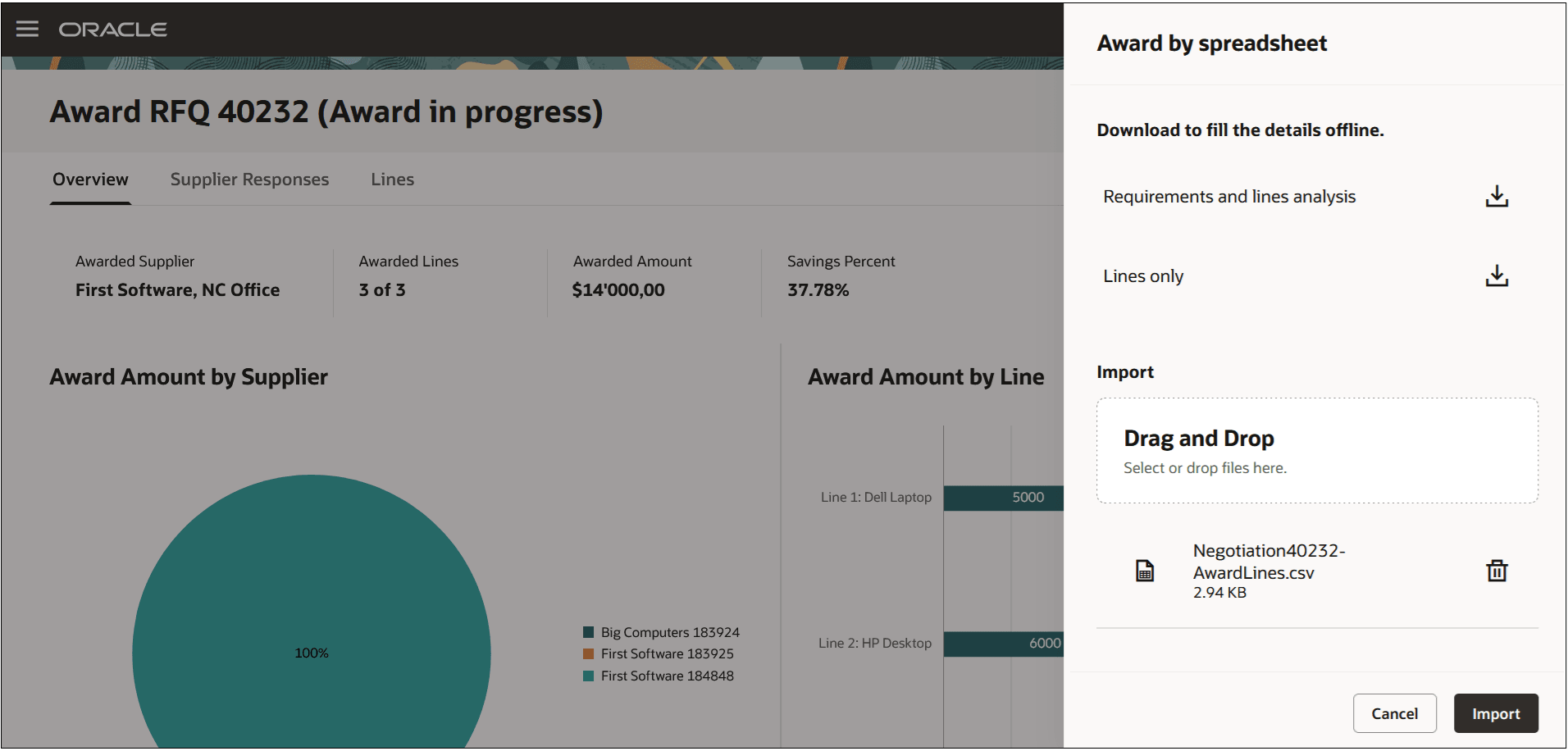
Task: Click the Awarded Supplier value First Software, NC Office
Action: pos(177,289)
